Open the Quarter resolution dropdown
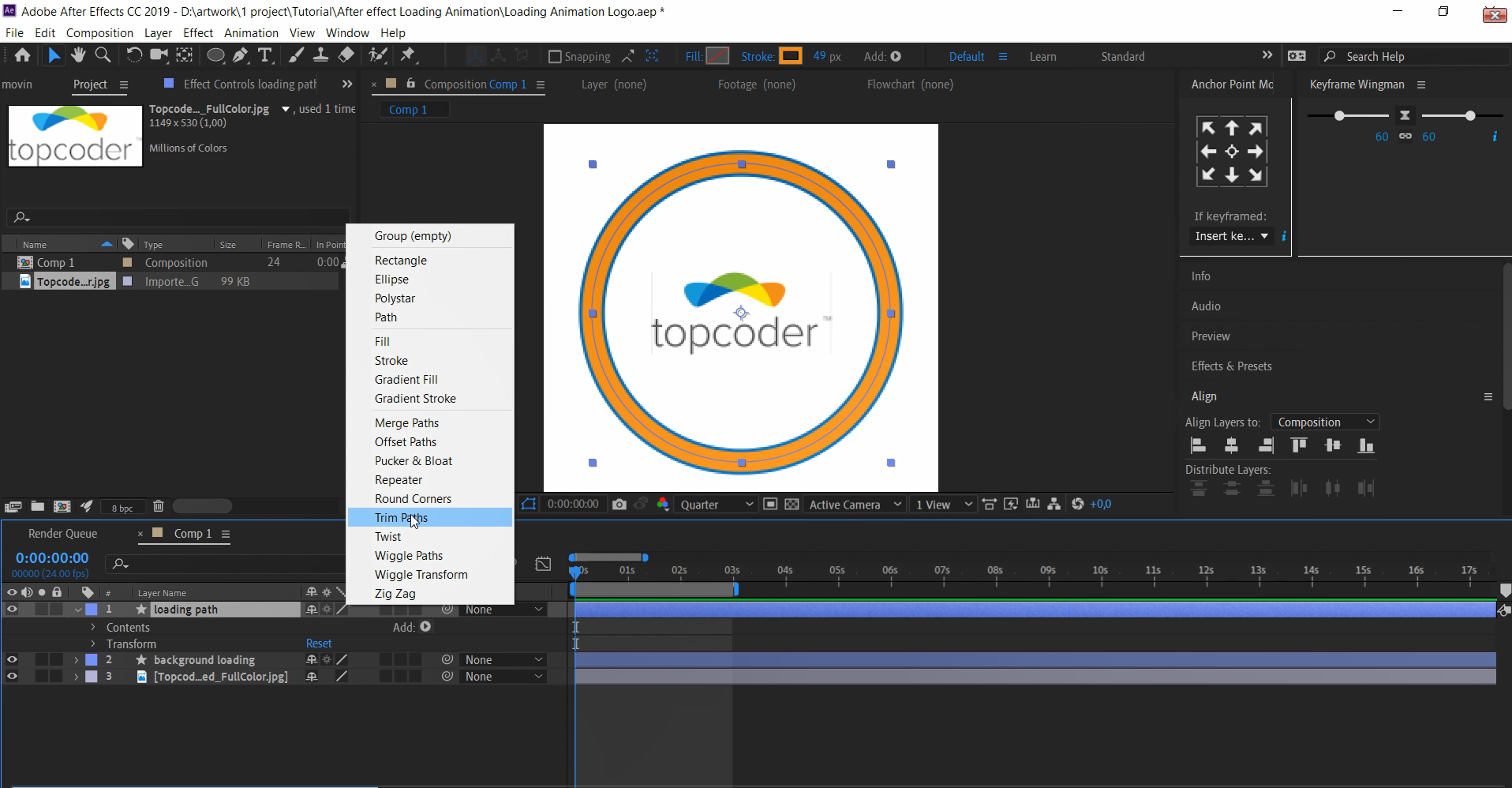This screenshot has width=1512, height=788. click(x=716, y=504)
